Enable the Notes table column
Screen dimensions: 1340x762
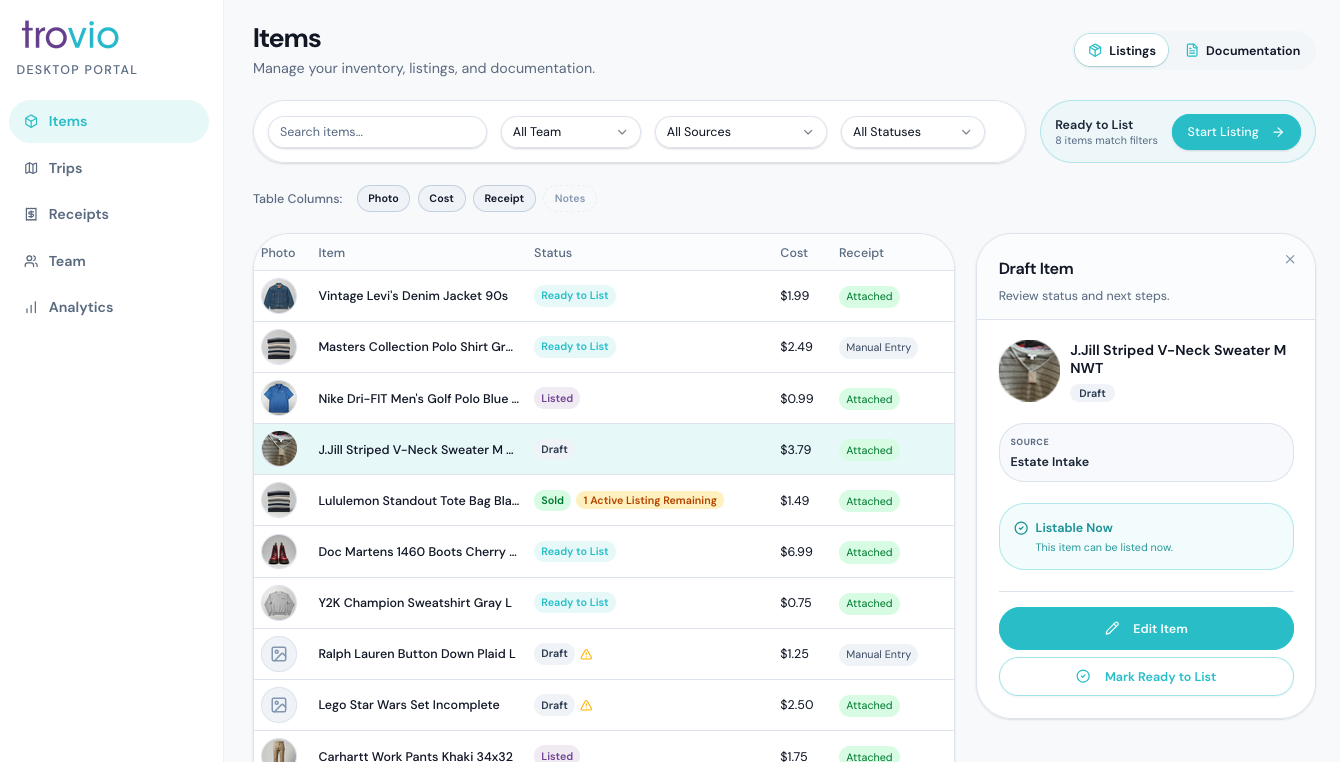[x=570, y=198]
